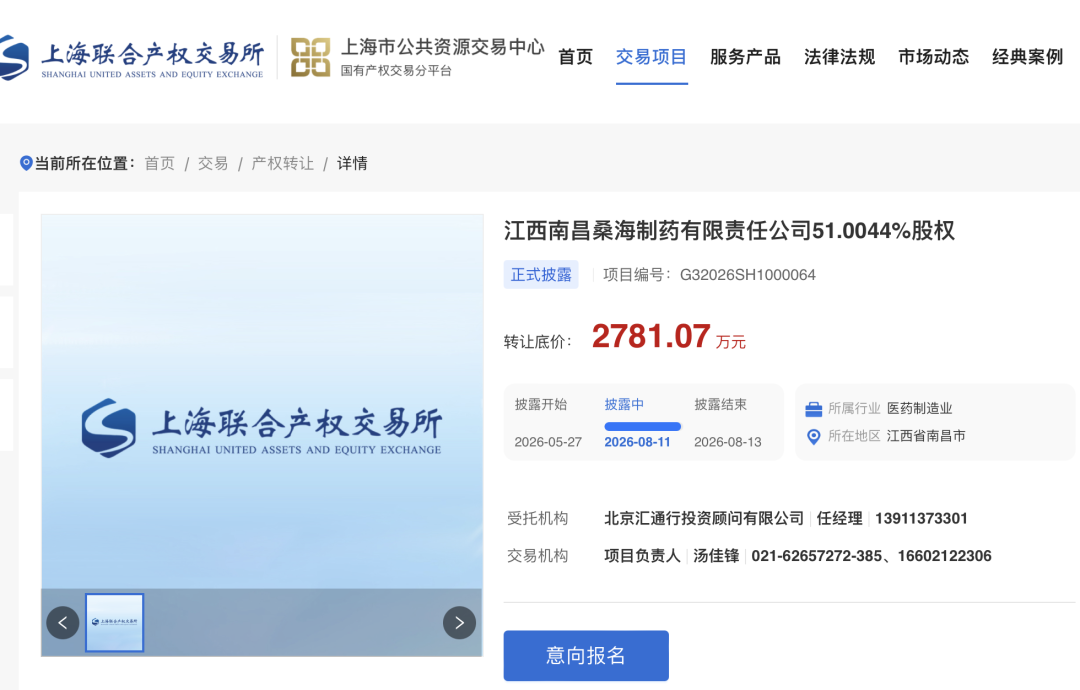Open the 服务产品 navigation tab
Viewport: 1080px width, 690px height.
point(745,56)
